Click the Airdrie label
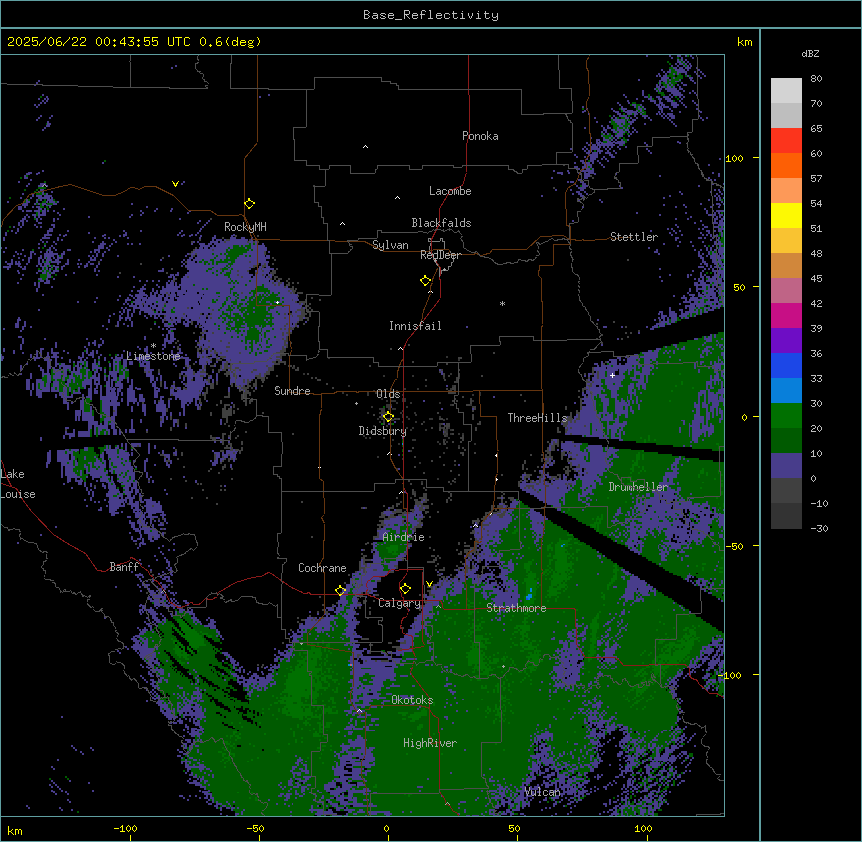Screen dimensions: 862x842 tap(404, 537)
